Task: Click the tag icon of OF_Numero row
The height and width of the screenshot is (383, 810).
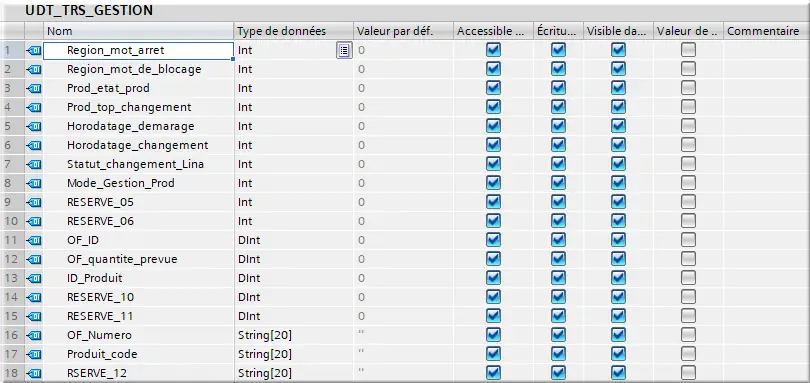Action: coord(34,335)
